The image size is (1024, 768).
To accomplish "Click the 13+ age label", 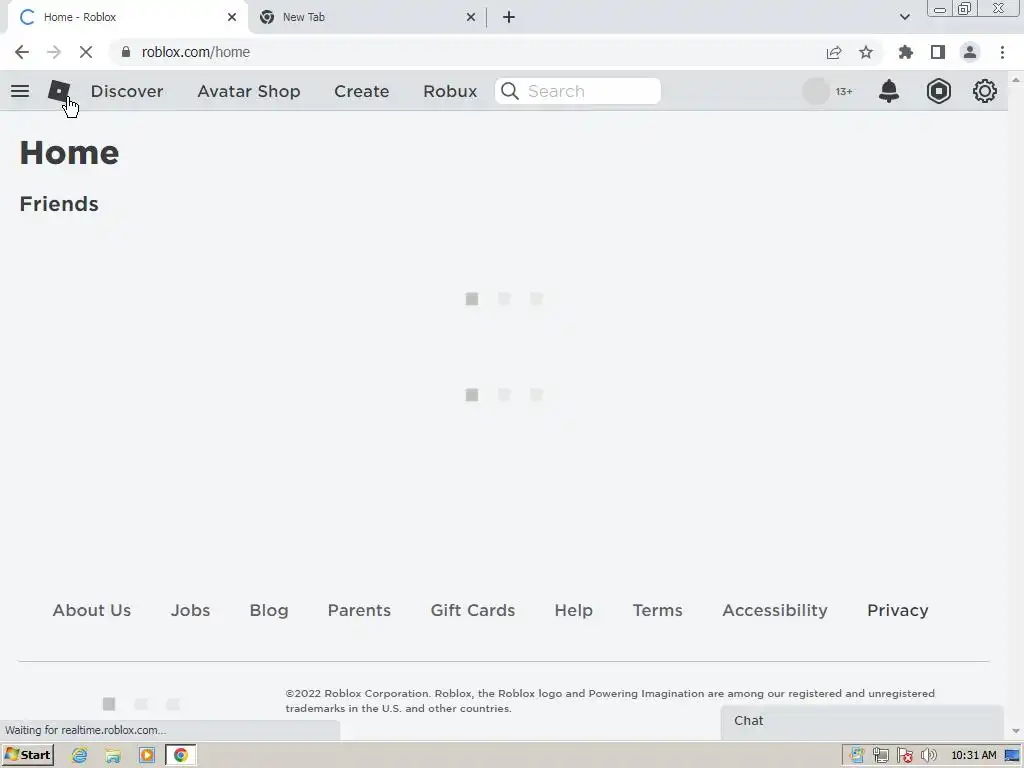I will [x=844, y=91].
